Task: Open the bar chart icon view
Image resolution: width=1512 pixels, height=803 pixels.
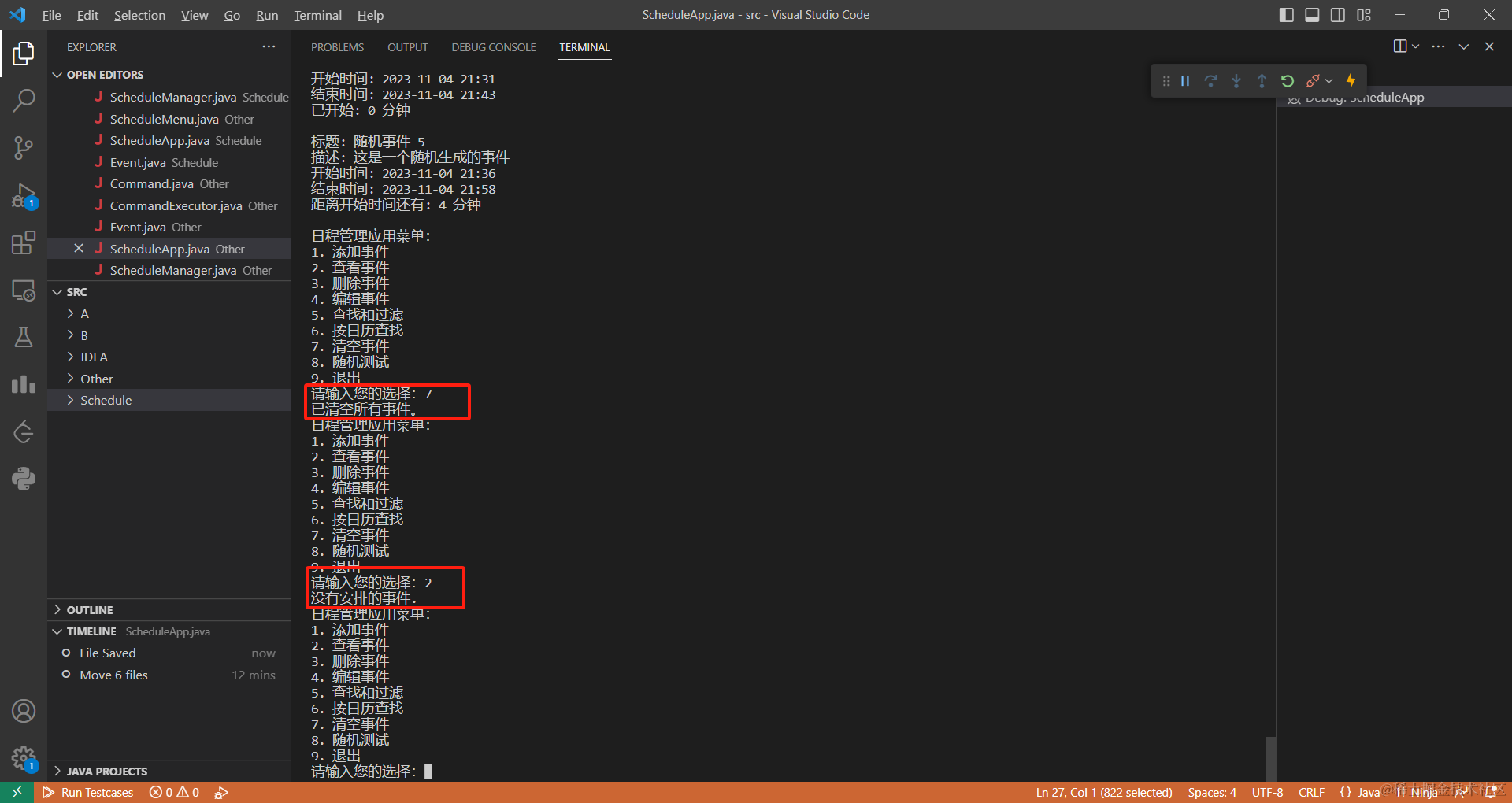Action: (x=24, y=384)
